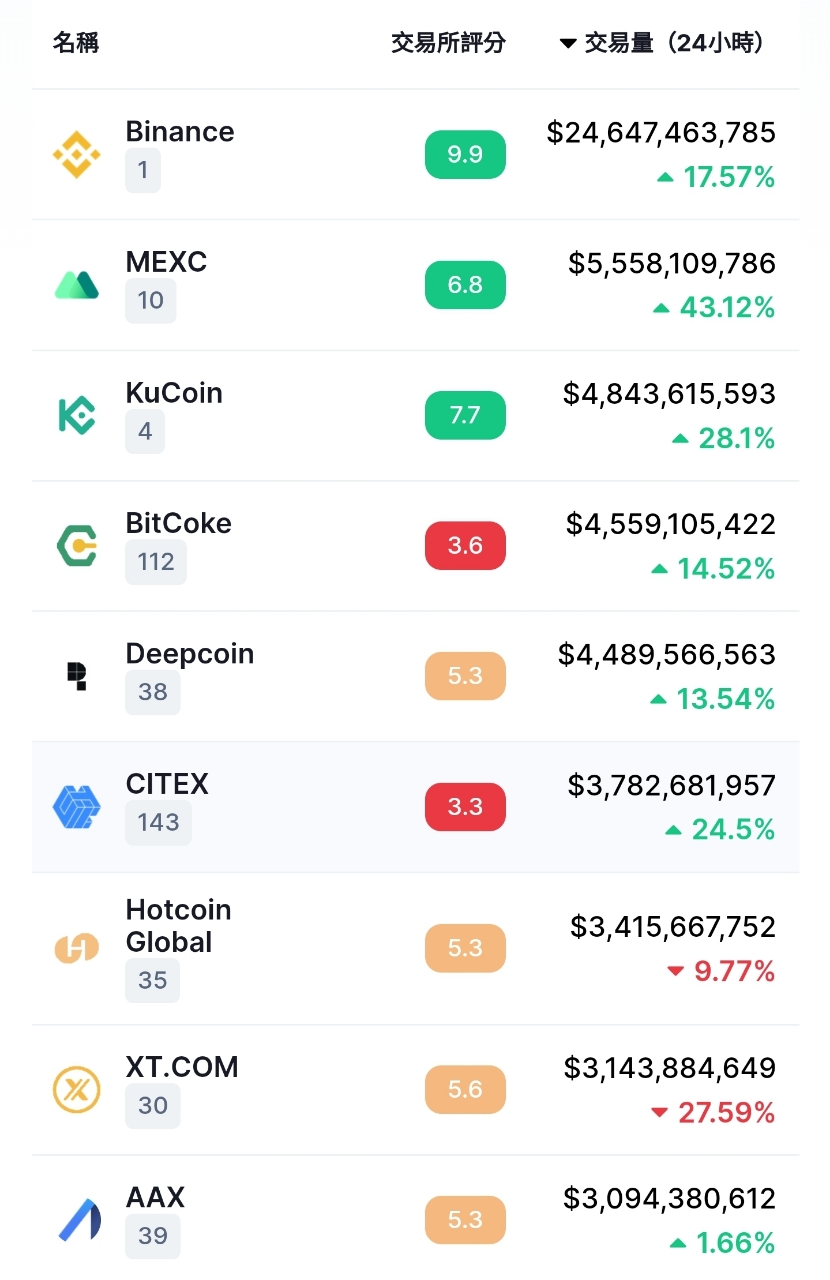
Task: Click Binance's 9.9 green score badge
Action: (x=465, y=155)
